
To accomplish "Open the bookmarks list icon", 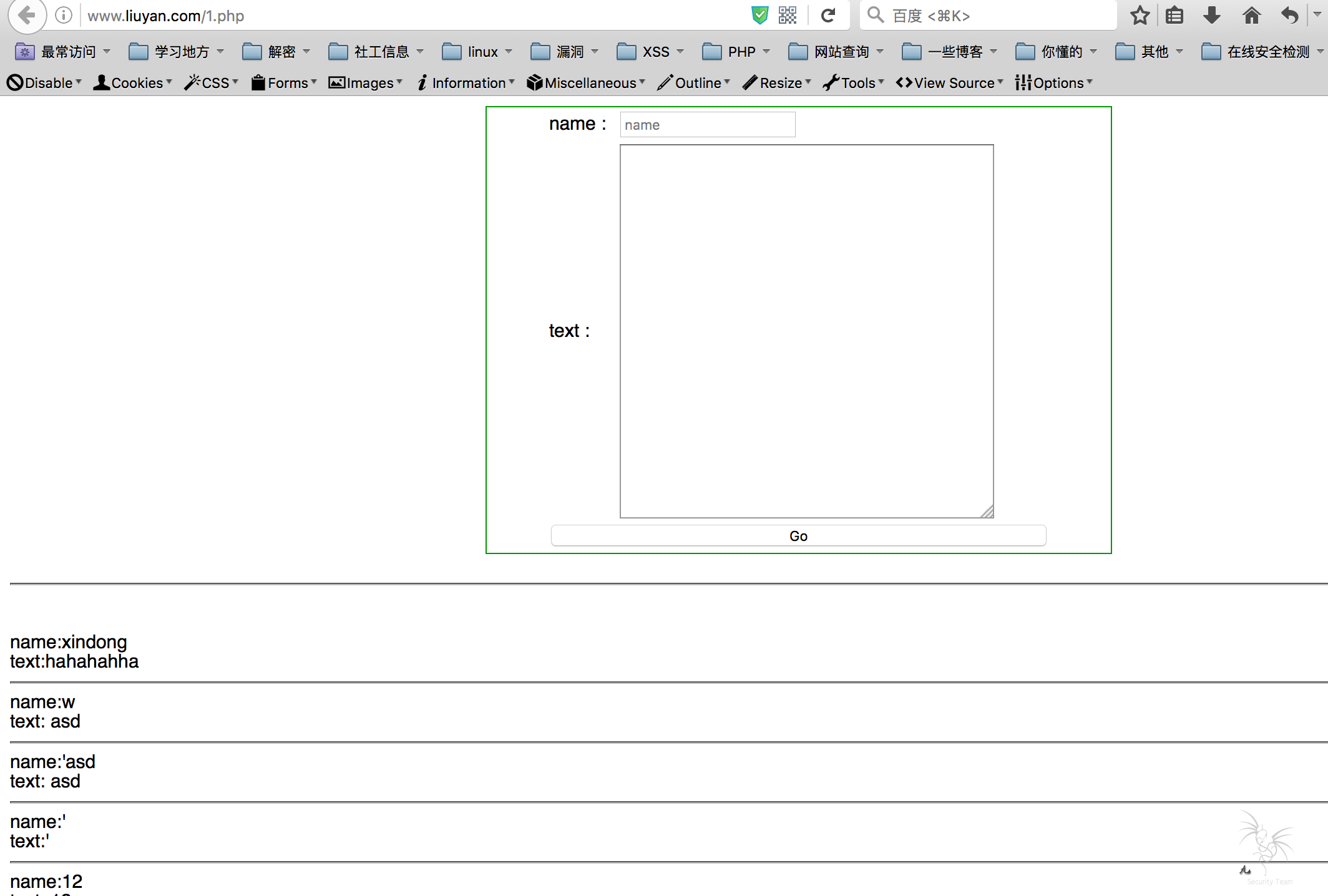I will (x=1174, y=15).
